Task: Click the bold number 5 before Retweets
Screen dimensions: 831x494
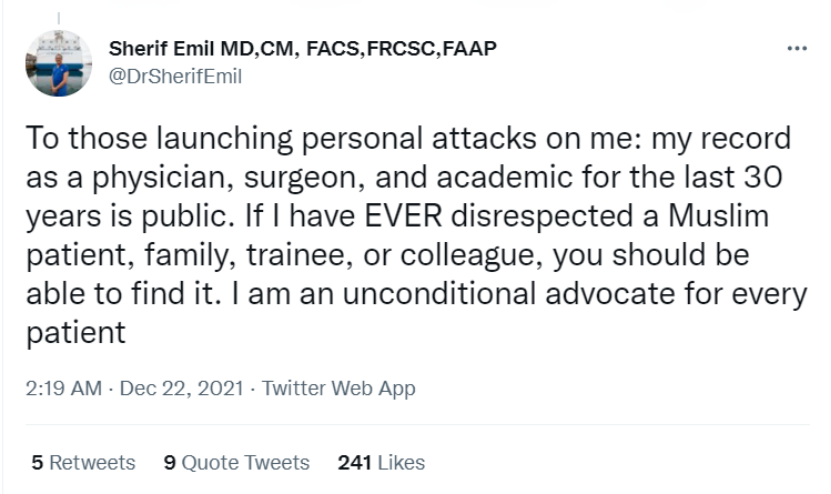Action: (x=37, y=462)
